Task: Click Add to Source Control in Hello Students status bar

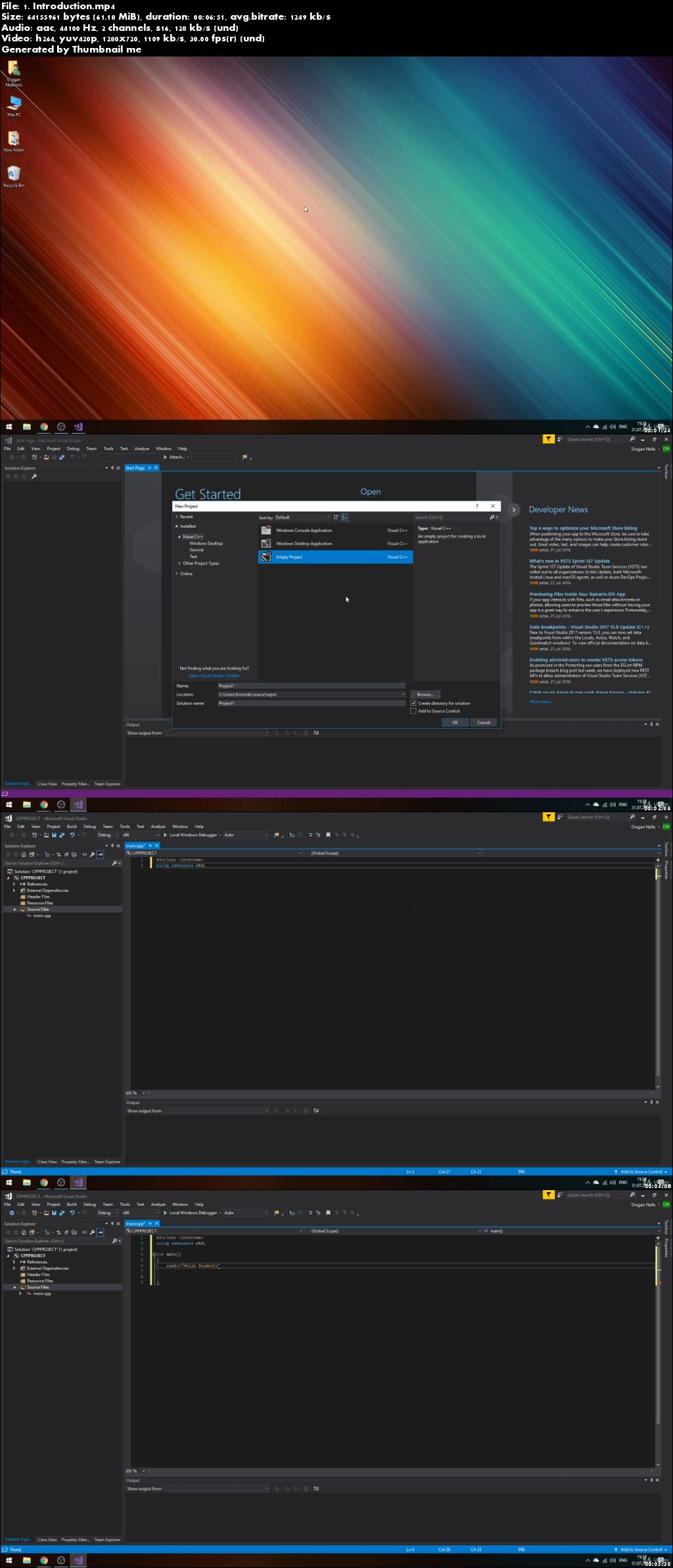Action: [641, 1550]
